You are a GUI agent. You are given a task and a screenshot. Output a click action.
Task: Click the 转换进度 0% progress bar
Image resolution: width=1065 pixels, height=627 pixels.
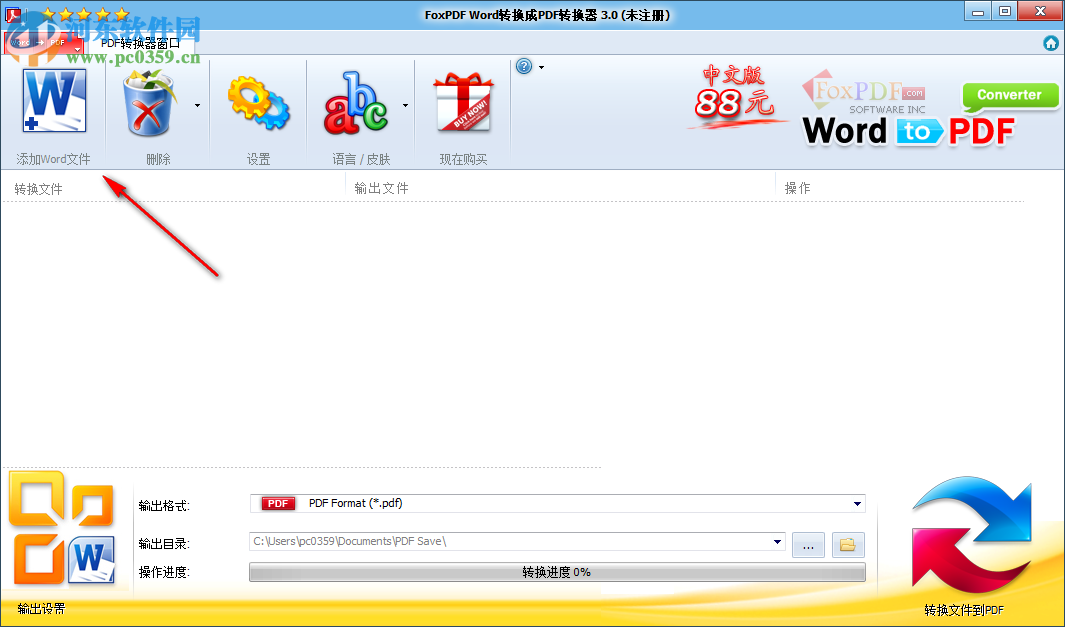[557, 572]
